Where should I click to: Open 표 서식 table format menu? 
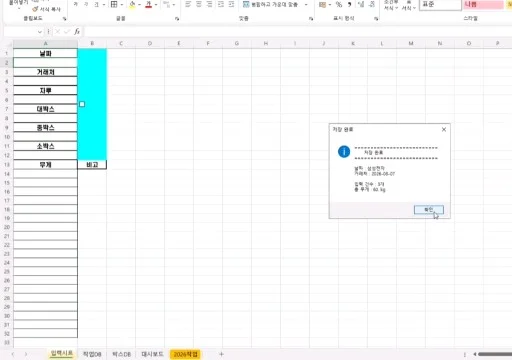(x=408, y=5)
